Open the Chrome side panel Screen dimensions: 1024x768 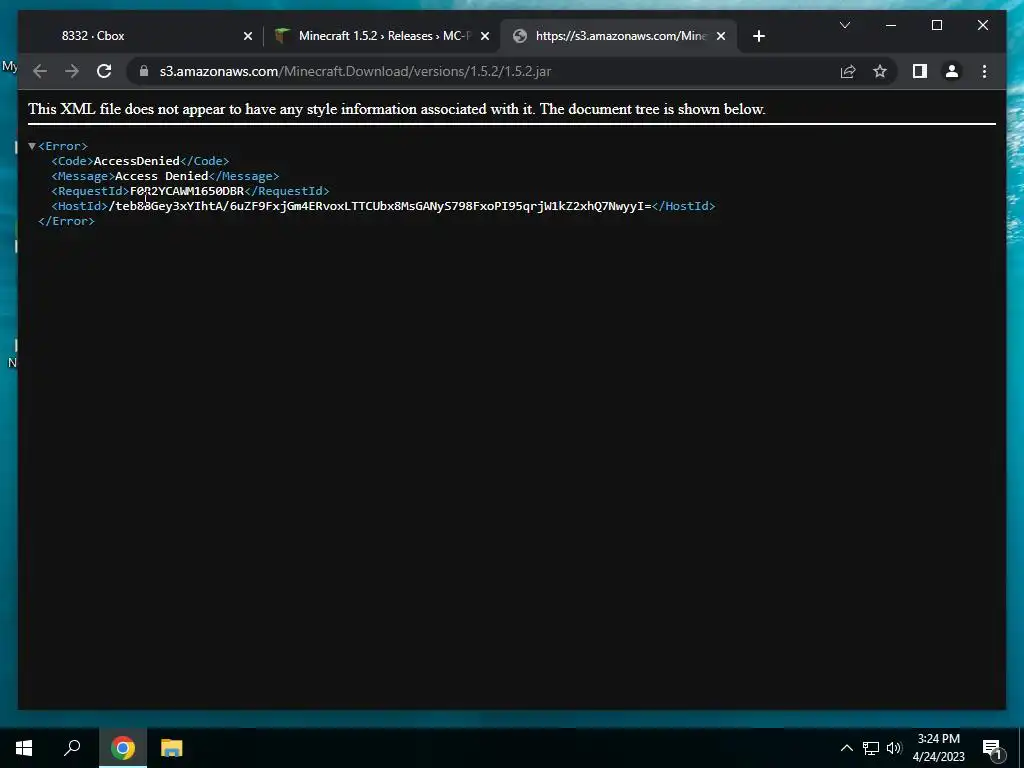pos(920,71)
